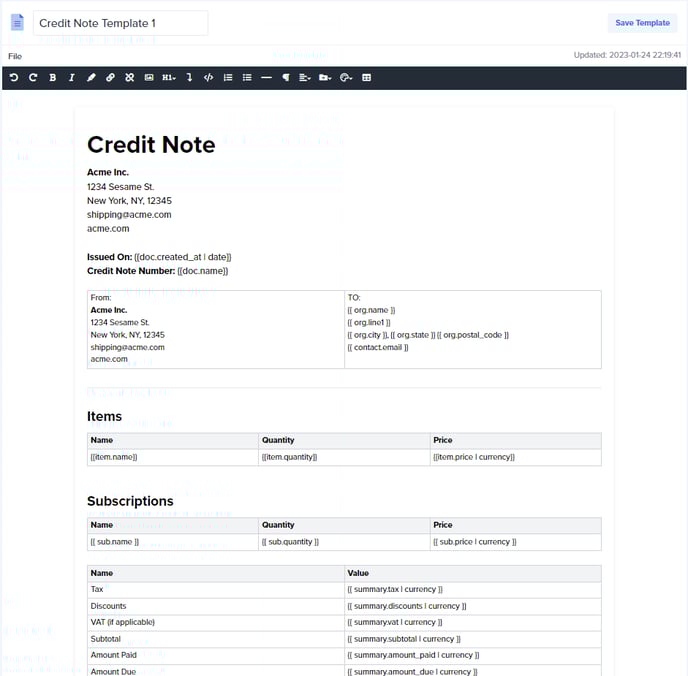Click the Redo icon in the toolbar
Image resolution: width=688 pixels, height=676 pixels.
point(33,78)
